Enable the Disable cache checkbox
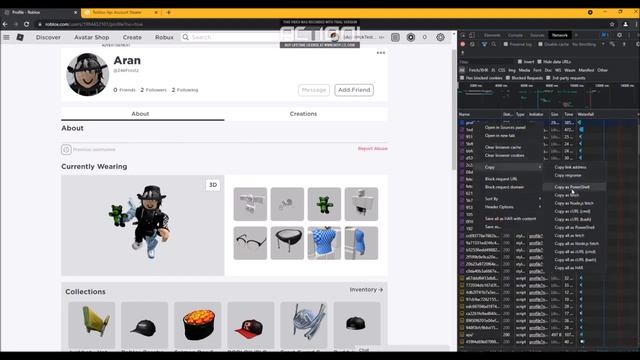Image resolution: width=640 pixels, height=360 pixels. [540, 44]
